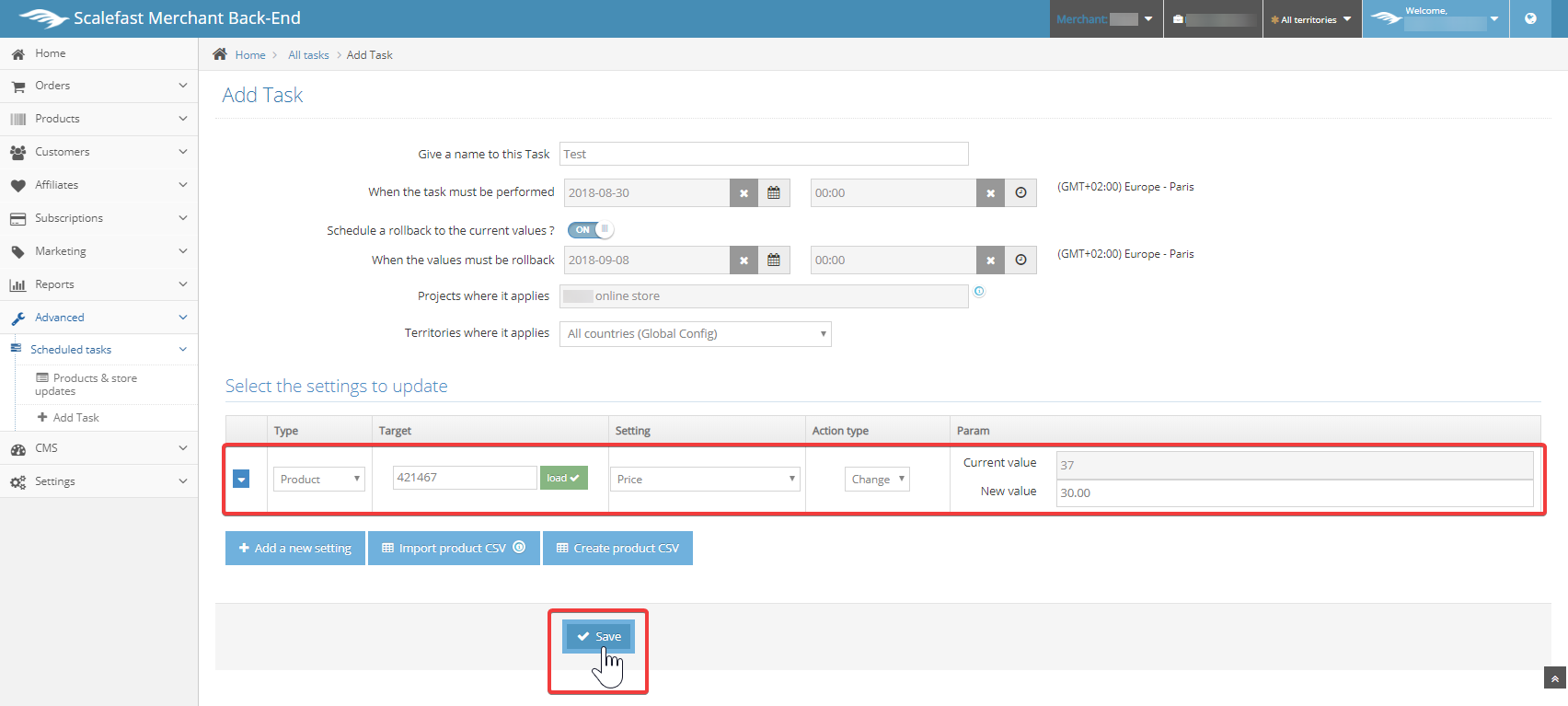Open the Action type Change dropdown
The image size is (1568, 706).
(x=877, y=479)
